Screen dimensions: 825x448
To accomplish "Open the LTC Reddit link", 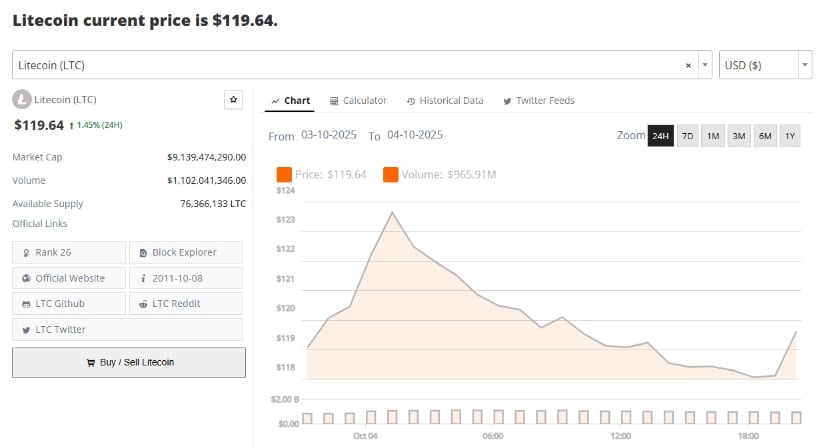I will (x=185, y=303).
